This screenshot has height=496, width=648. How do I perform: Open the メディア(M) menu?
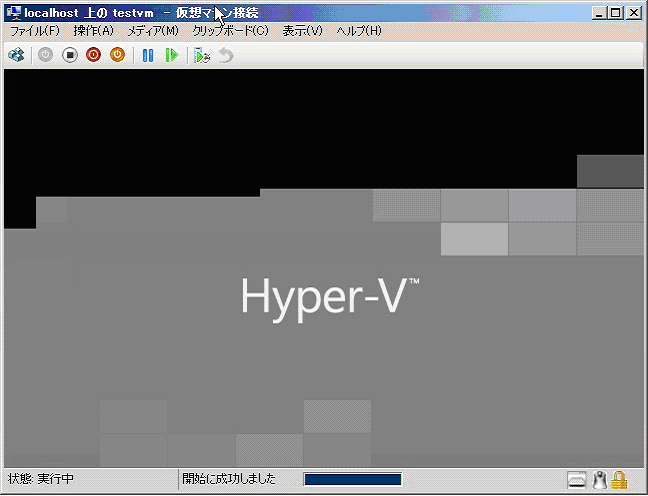pyautogui.click(x=152, y=31)
